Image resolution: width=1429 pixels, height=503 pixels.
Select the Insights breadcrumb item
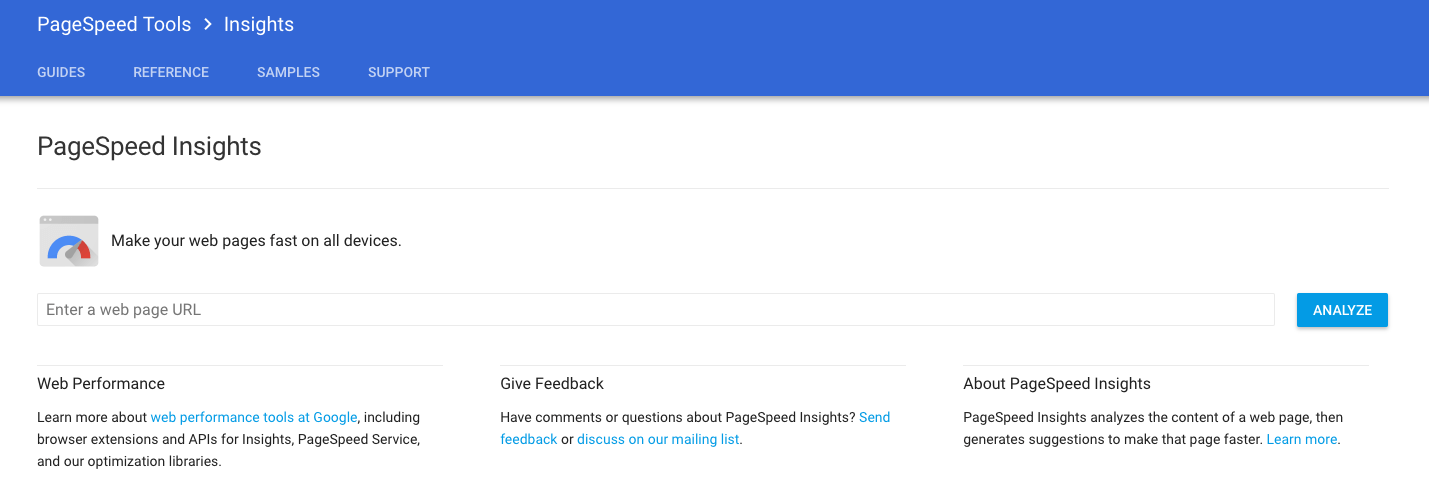click(259, 24)
